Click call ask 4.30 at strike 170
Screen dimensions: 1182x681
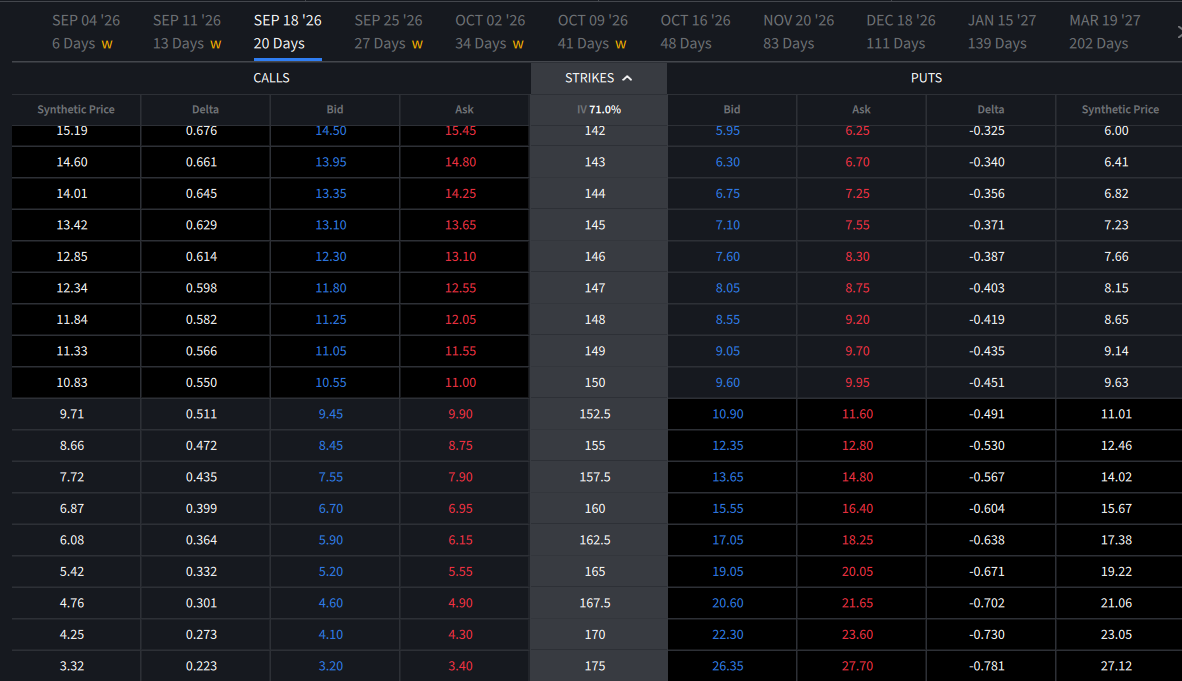461,635
